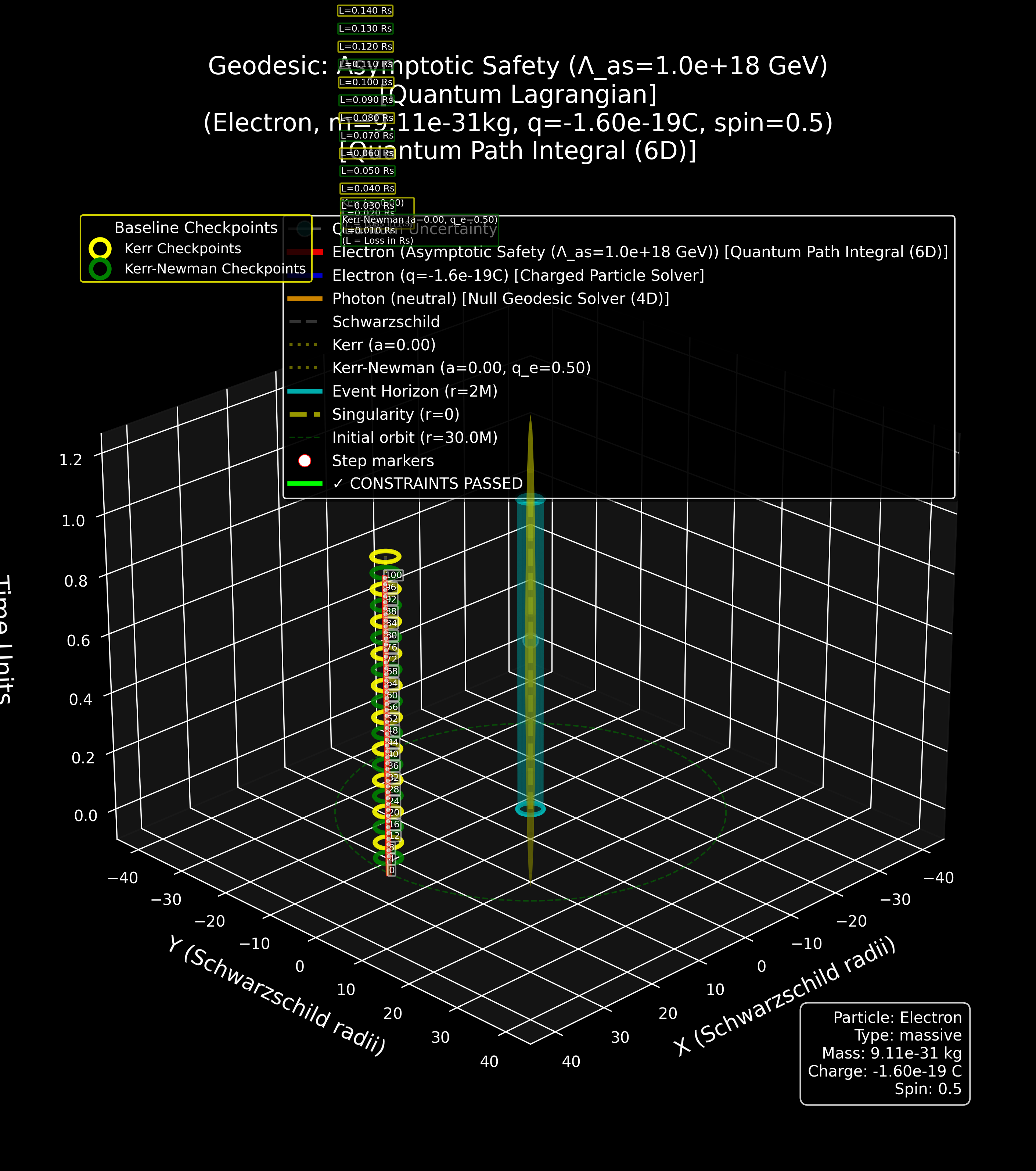Click the white Step markers legend dot
Screen dimensions: 1036x1171
click(x=305, y=461)
